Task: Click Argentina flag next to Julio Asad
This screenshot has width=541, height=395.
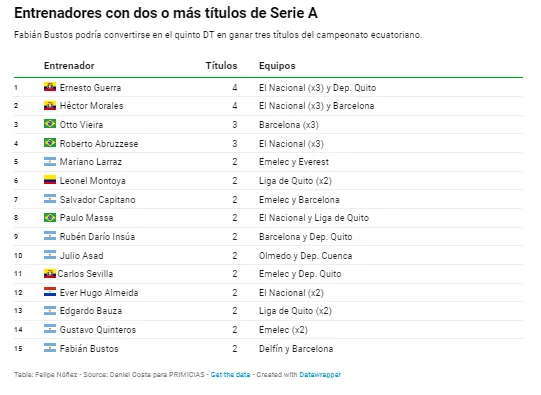Action: pyautogui.click(x=50, y=255)
